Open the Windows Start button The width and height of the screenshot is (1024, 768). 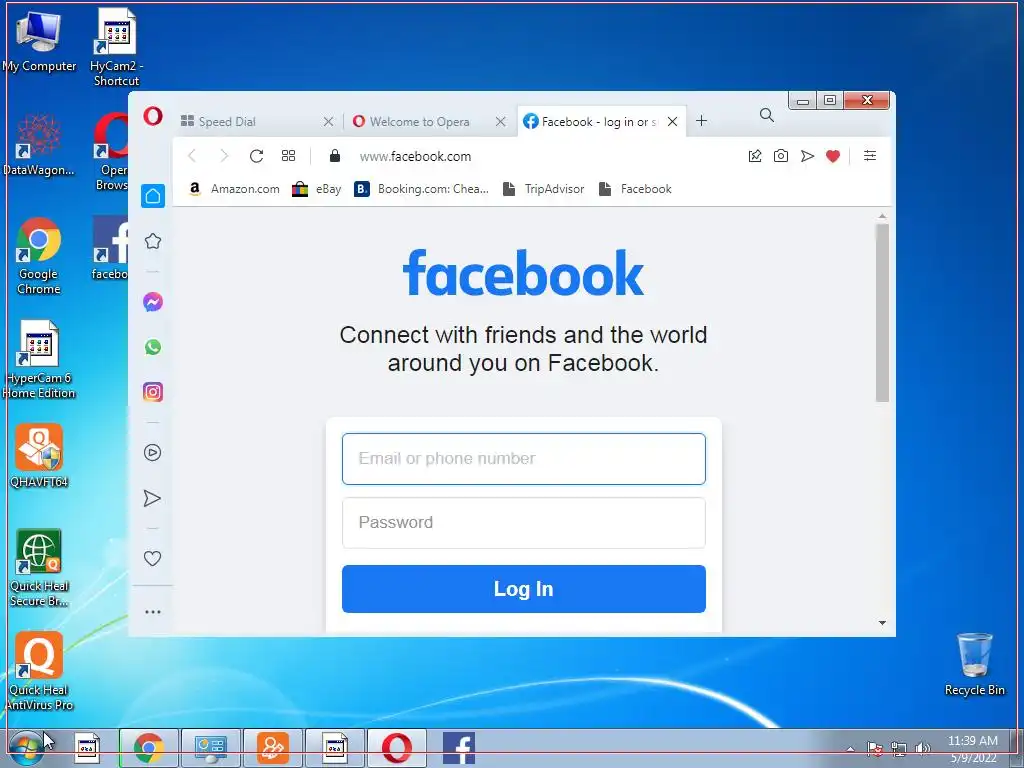(26, 748)
